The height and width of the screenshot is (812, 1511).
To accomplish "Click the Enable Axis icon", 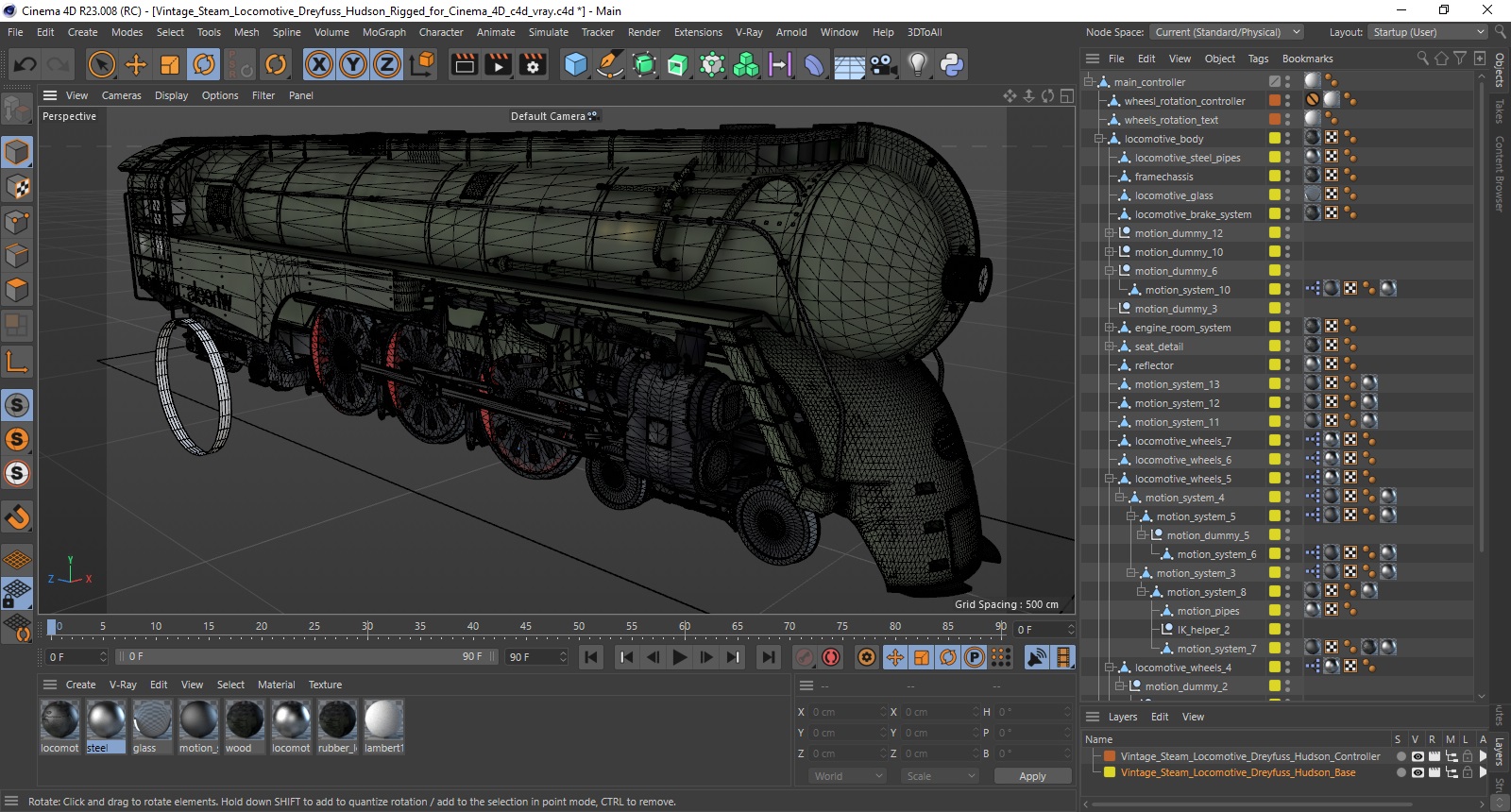I will coord(17,362).
